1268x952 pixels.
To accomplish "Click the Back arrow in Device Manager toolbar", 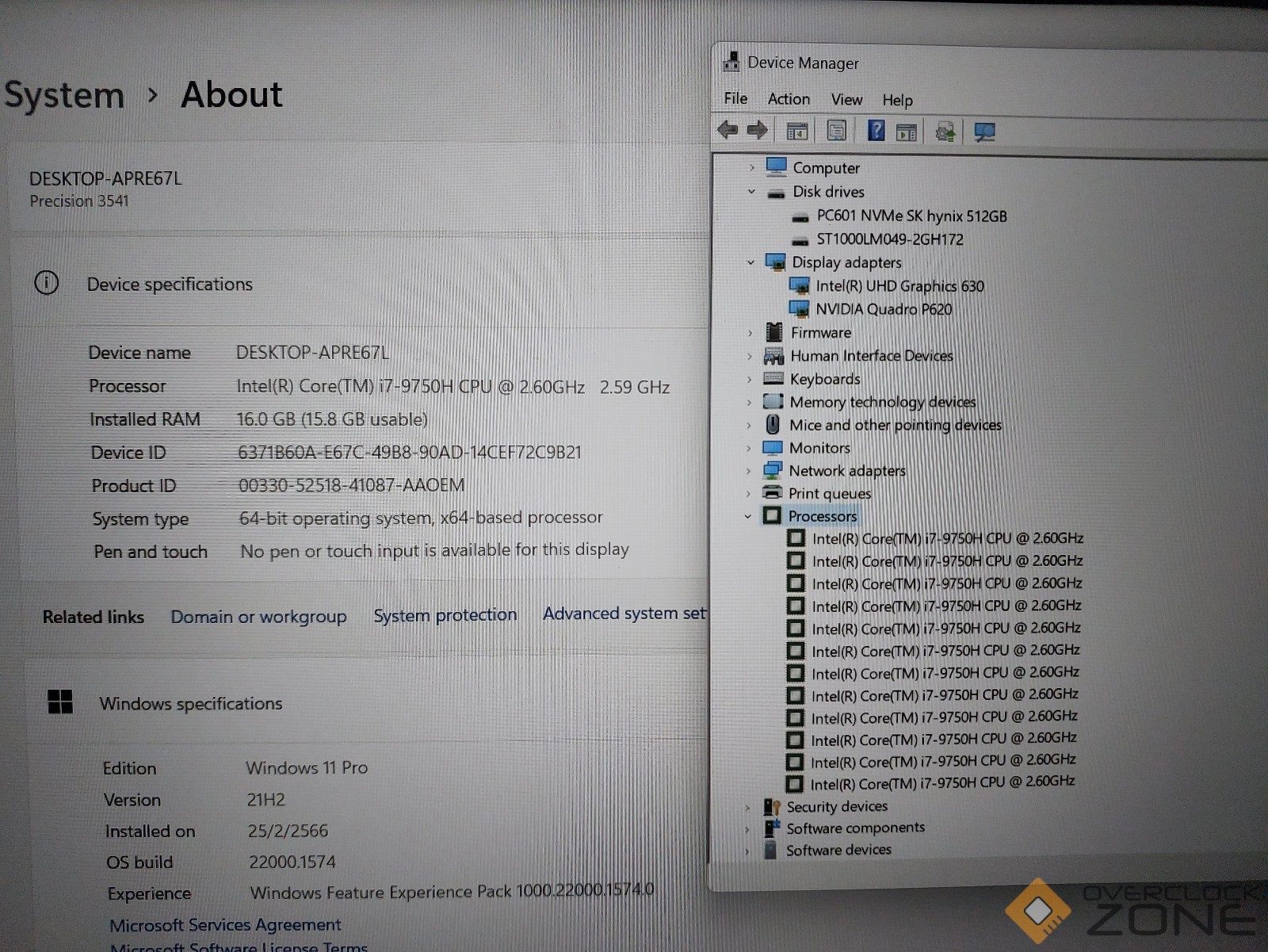I will pyautogui.click(x=728, y=130).
